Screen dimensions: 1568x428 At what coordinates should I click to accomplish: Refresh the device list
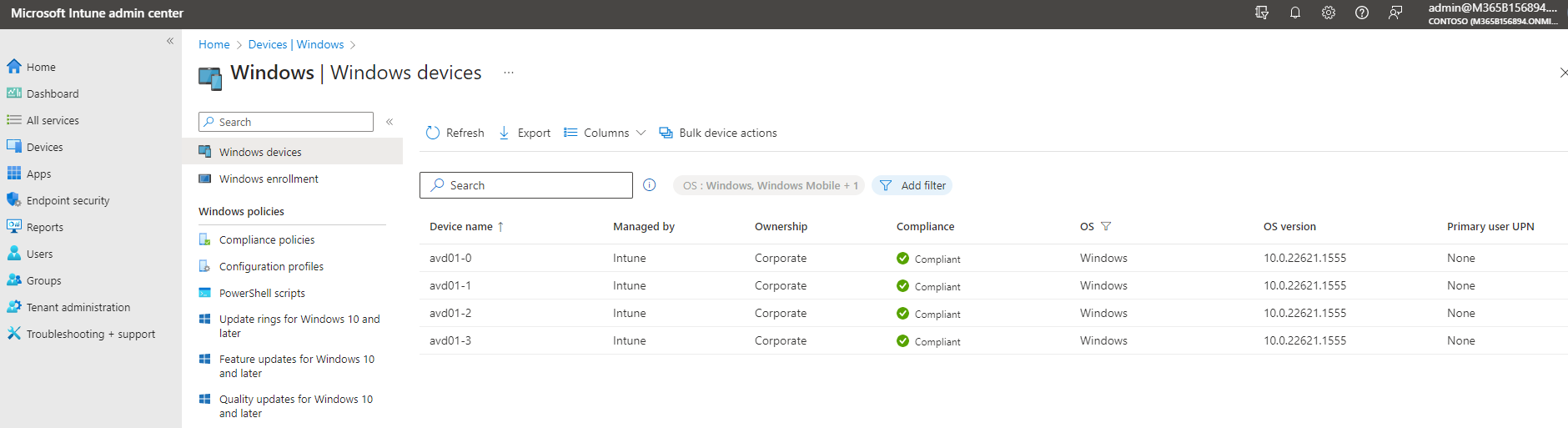pyautogui.click(x=455, y=133)
